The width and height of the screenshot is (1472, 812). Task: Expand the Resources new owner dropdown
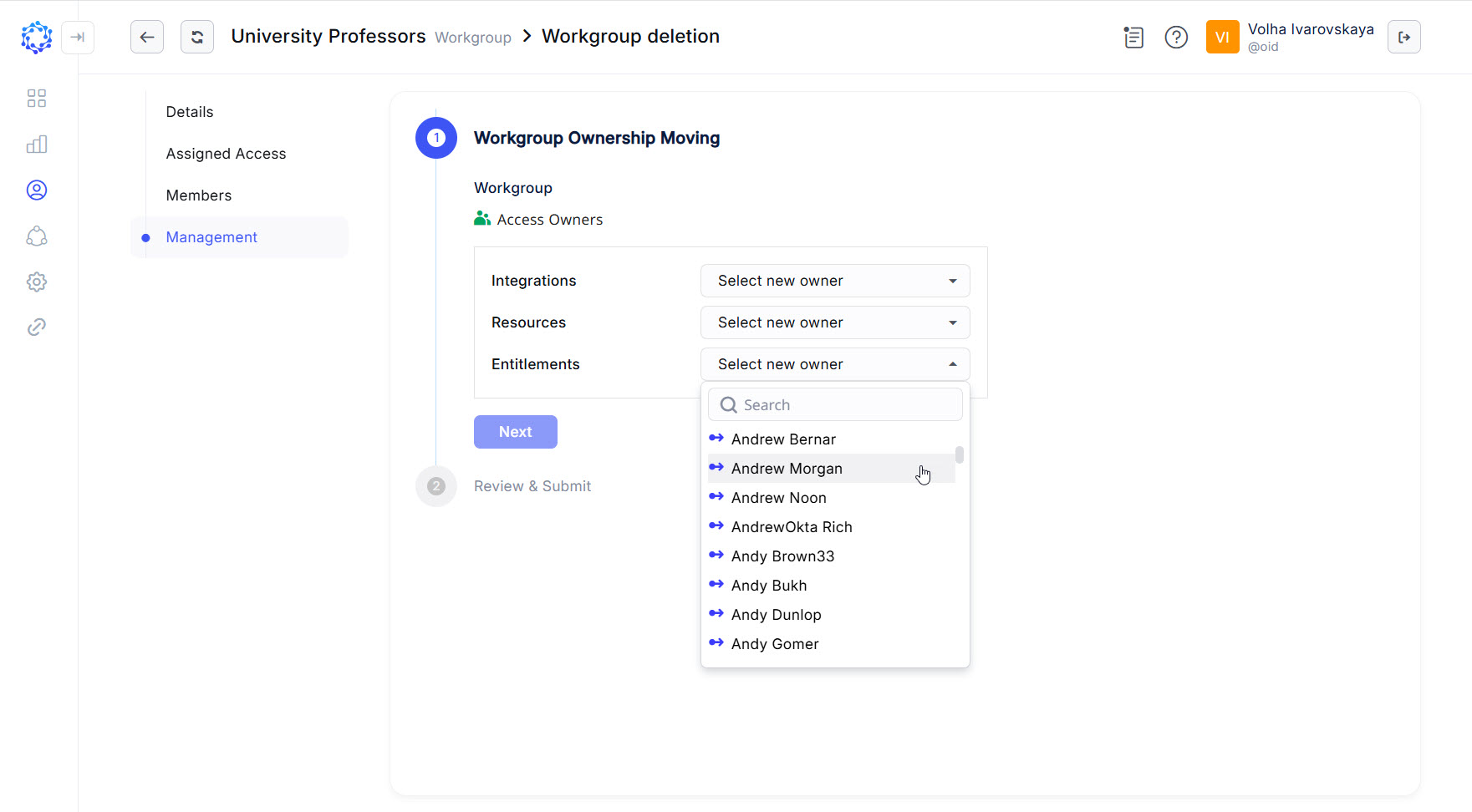(834, 322)
